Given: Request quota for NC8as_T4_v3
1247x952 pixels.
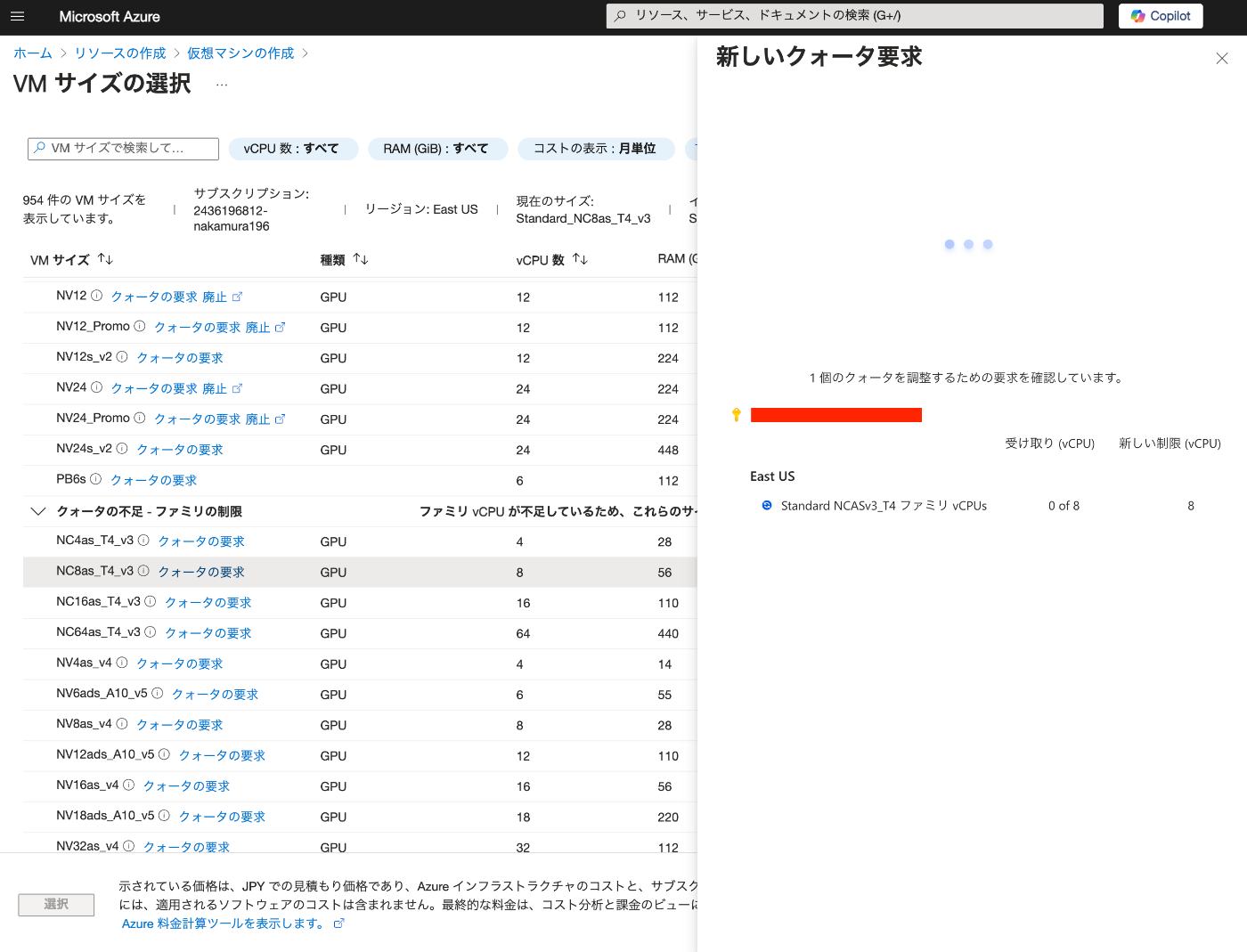Looking at the screenshot, I should 201,572.
